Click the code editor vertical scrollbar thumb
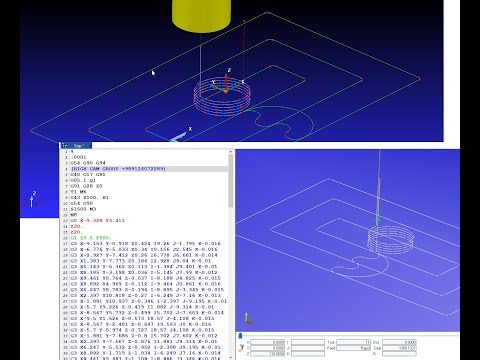 click(230, 182)
